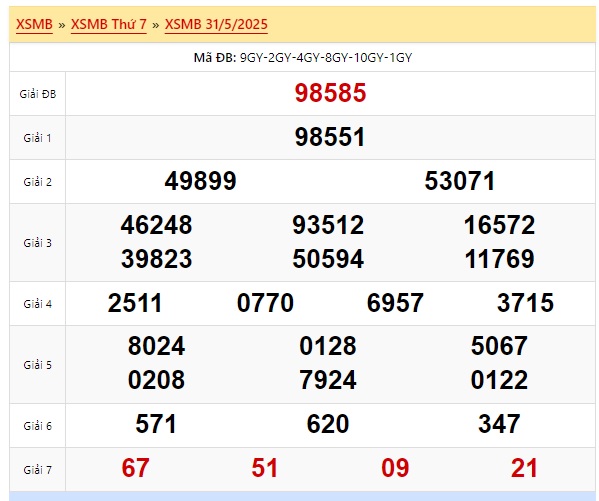Click Giải 4 number 0770
Viewport: 599px width, 501px height.
point(266,303)
